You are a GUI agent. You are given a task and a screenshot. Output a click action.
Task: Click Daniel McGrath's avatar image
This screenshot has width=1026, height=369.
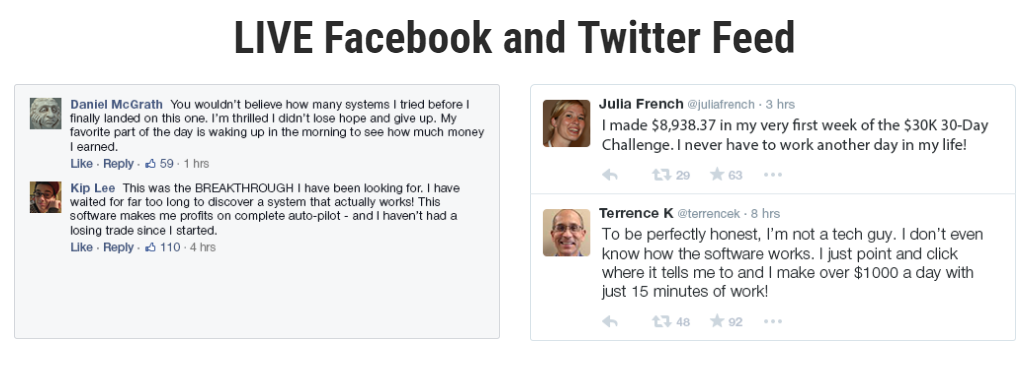(46, 114)
